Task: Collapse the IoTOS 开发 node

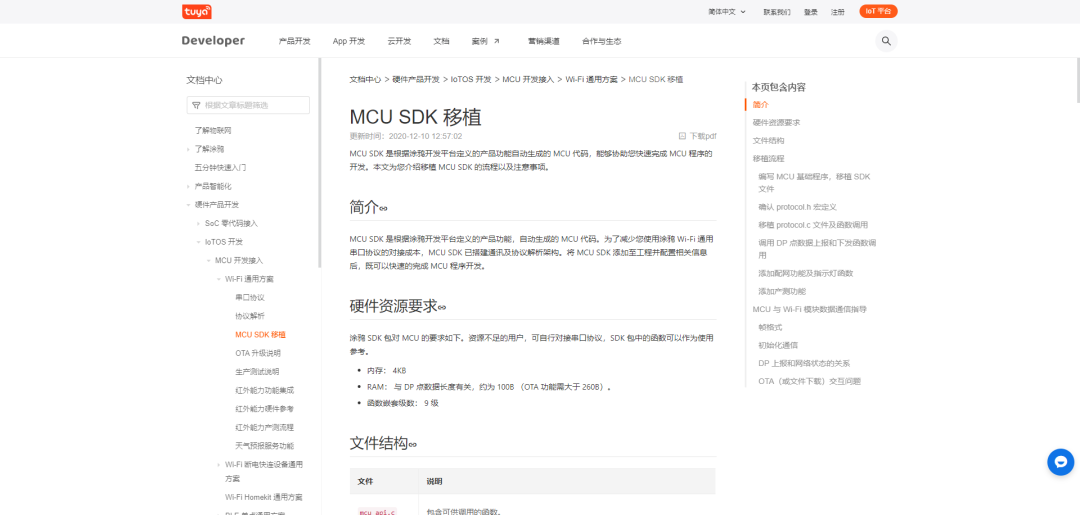Action: point(199,242)
